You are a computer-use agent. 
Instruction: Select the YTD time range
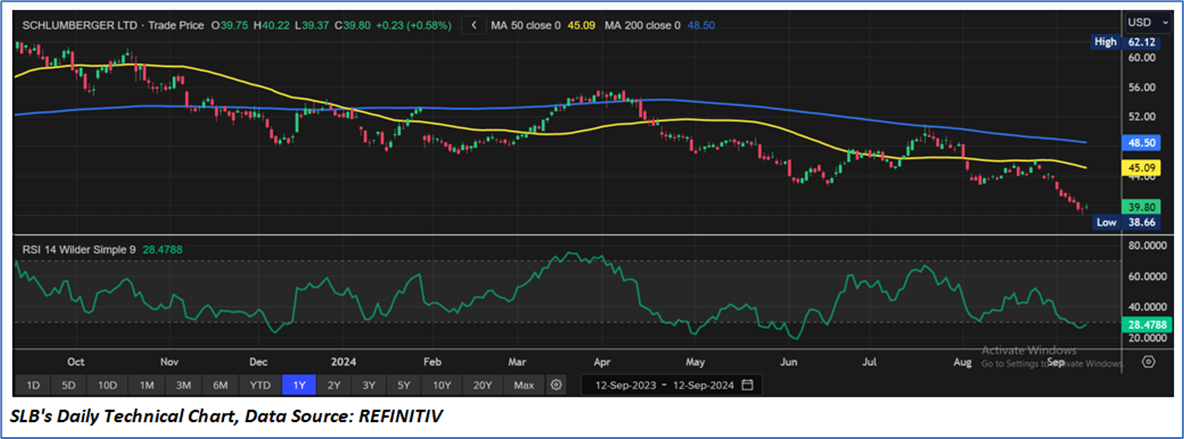click(259, 385)
